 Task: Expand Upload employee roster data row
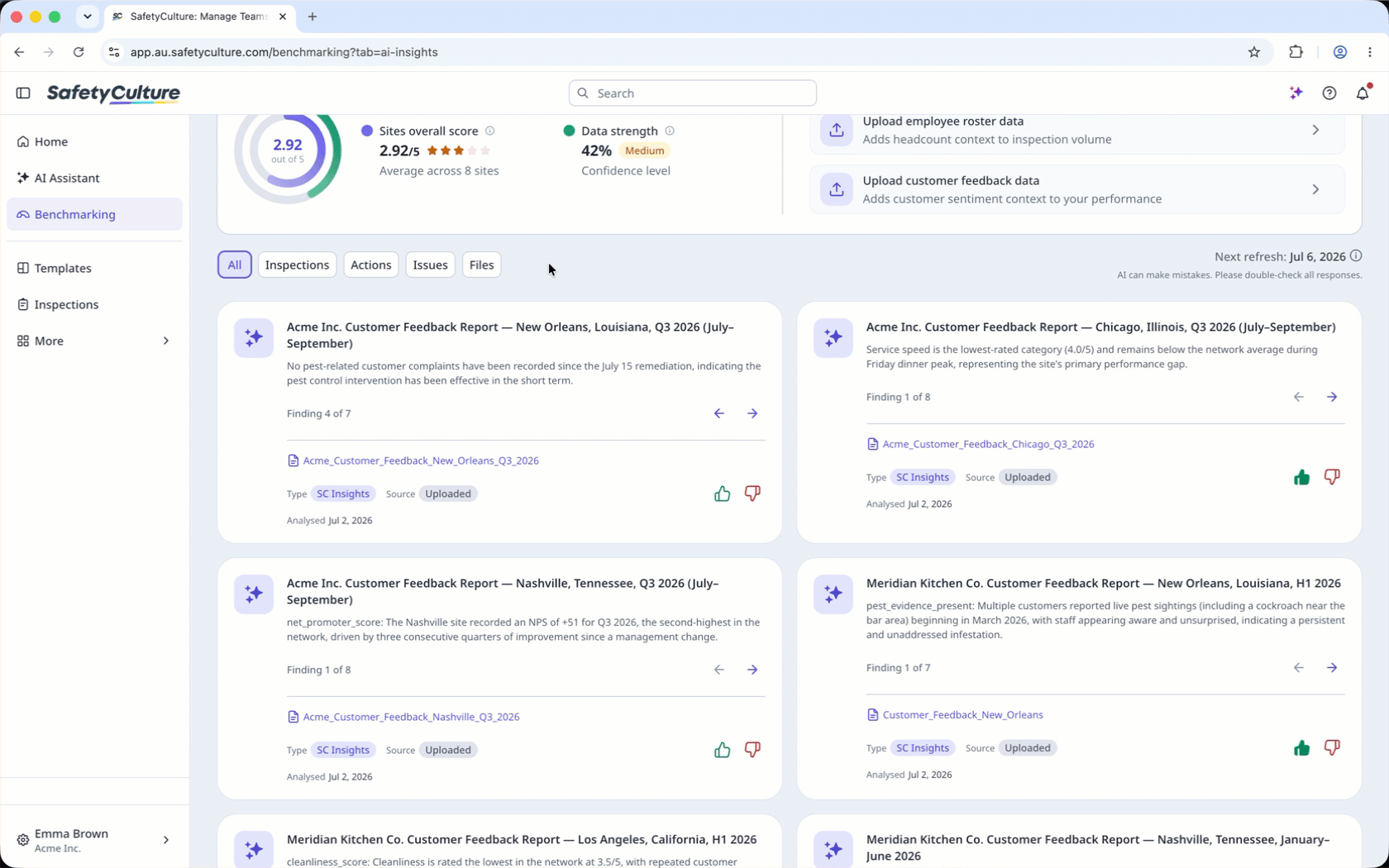click(1076, 131)
